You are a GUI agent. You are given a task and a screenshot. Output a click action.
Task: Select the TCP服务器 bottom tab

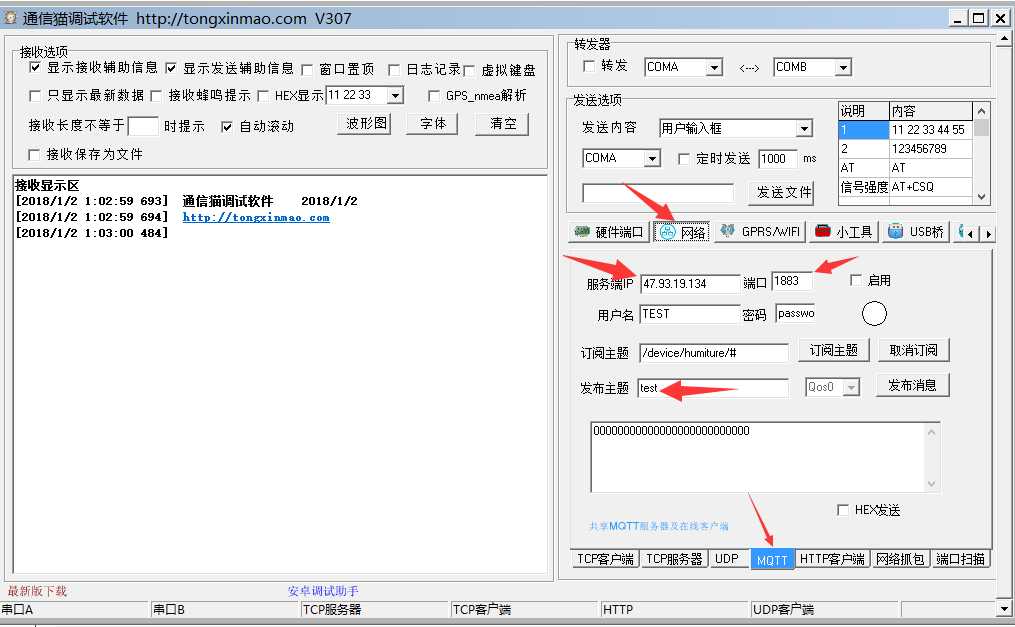[674, 559]
